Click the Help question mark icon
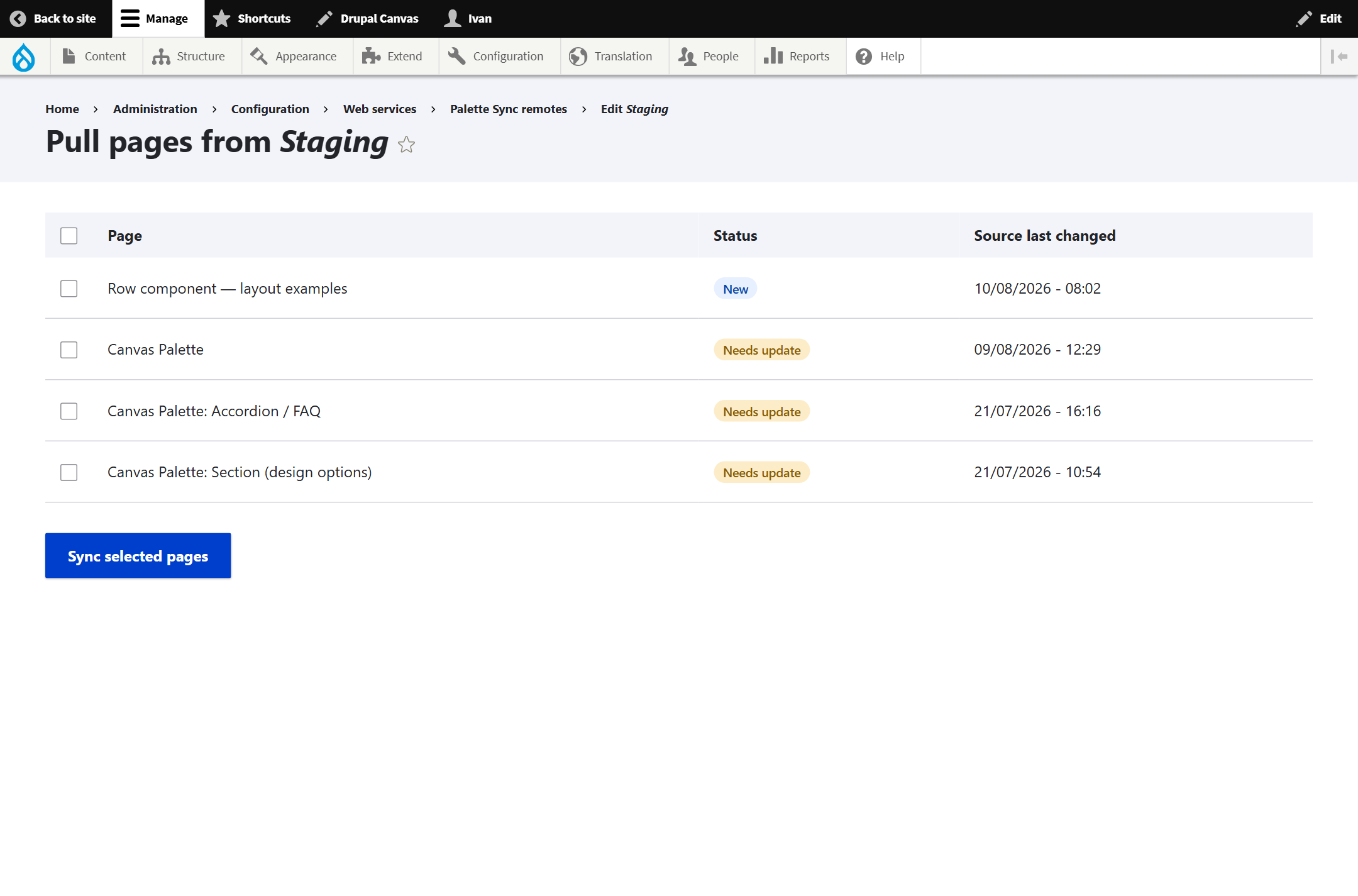Screen dimensions: 1358x896 click(864, 57)
